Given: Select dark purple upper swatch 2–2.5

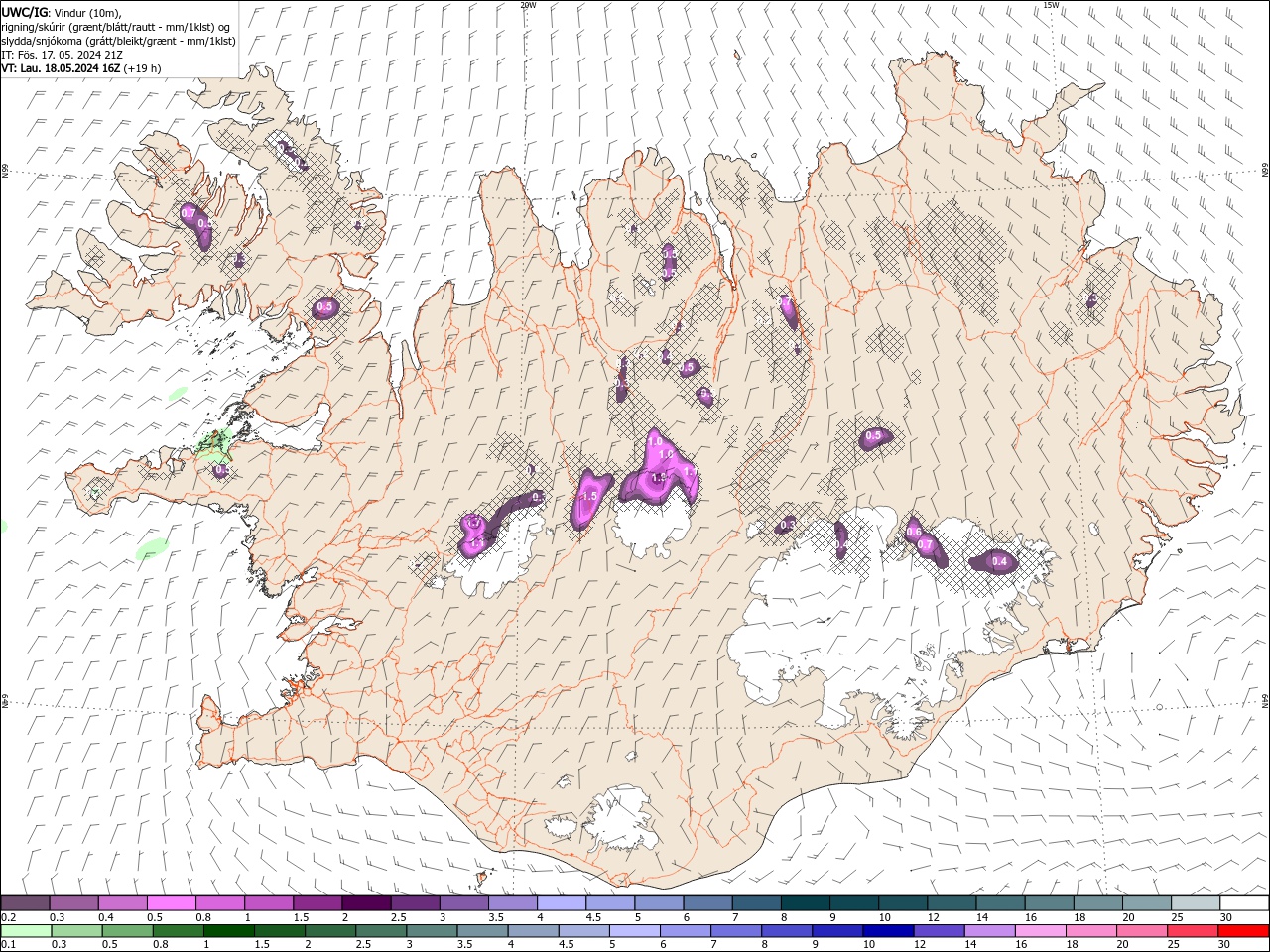Looking at the screenshot, I should click(x=366, y=902).
